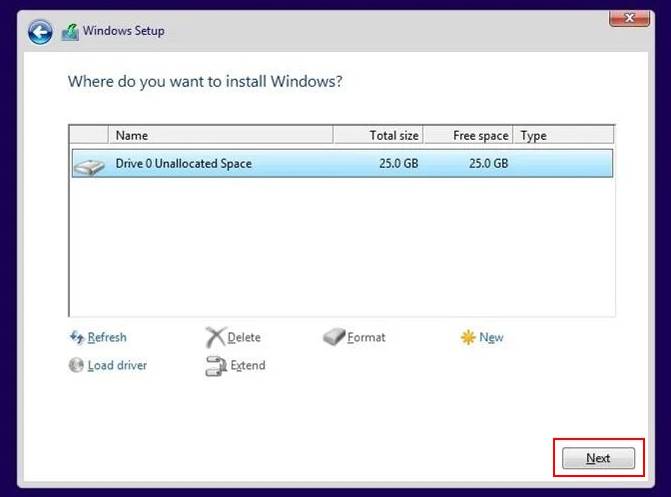Screen dimensions: 671x497
Task: Click the drive icon in the partition row
Action: click(x=89, y=167)
